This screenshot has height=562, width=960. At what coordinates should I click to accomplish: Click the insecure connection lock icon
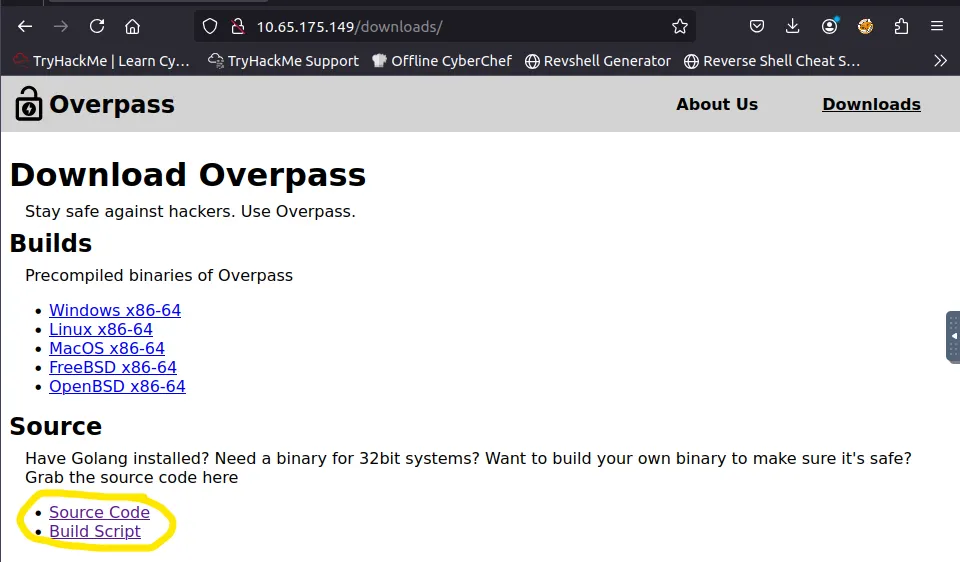click(x=237, y=26)
